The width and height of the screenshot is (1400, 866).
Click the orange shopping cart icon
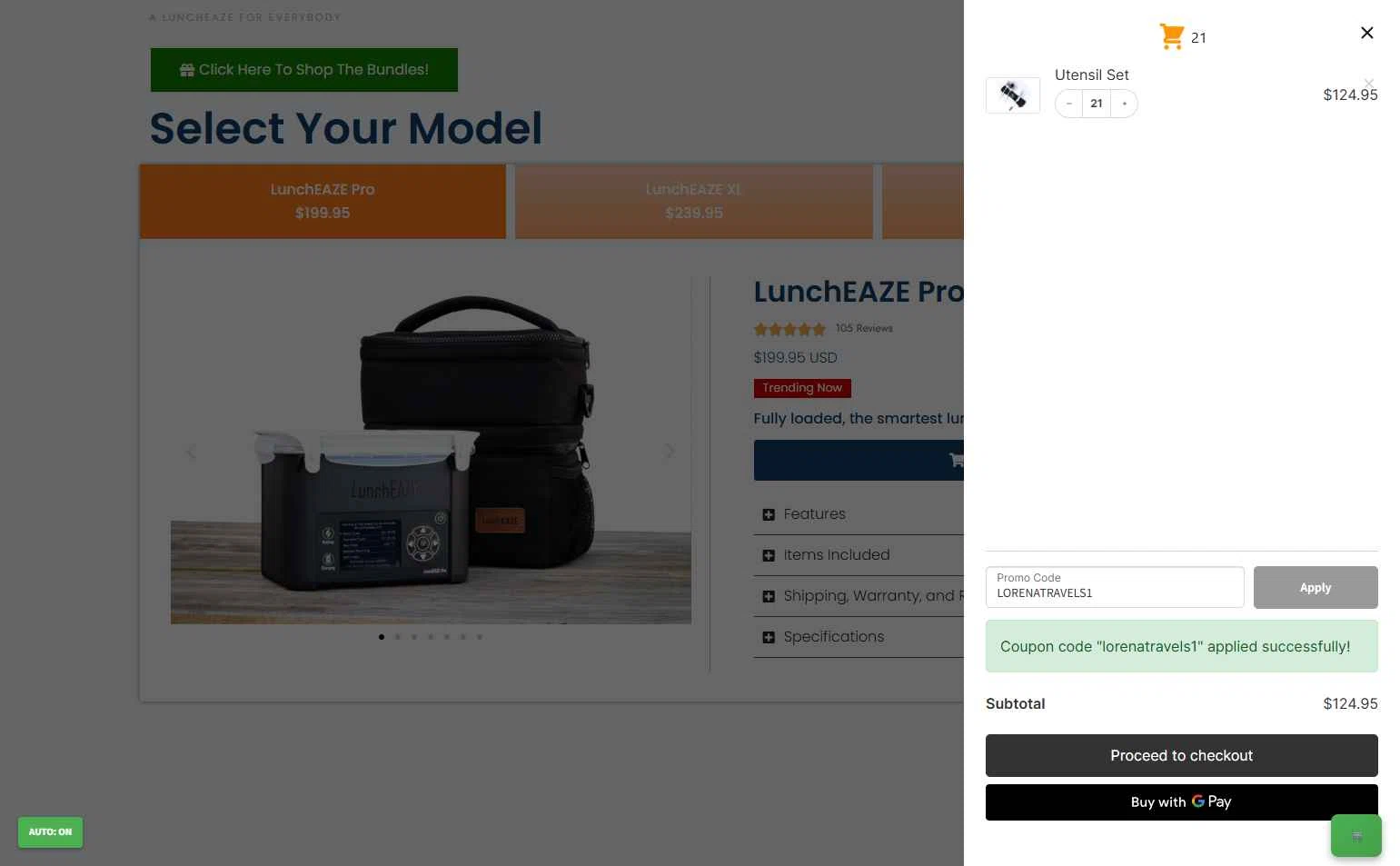click(x=1171, y=36)
